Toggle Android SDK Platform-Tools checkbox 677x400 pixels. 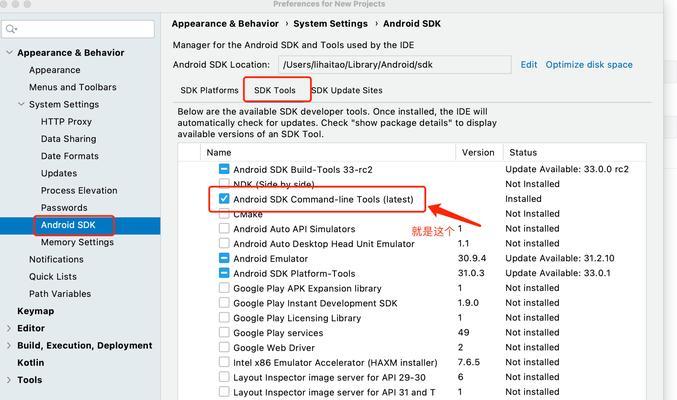click(x=224, y=273)
